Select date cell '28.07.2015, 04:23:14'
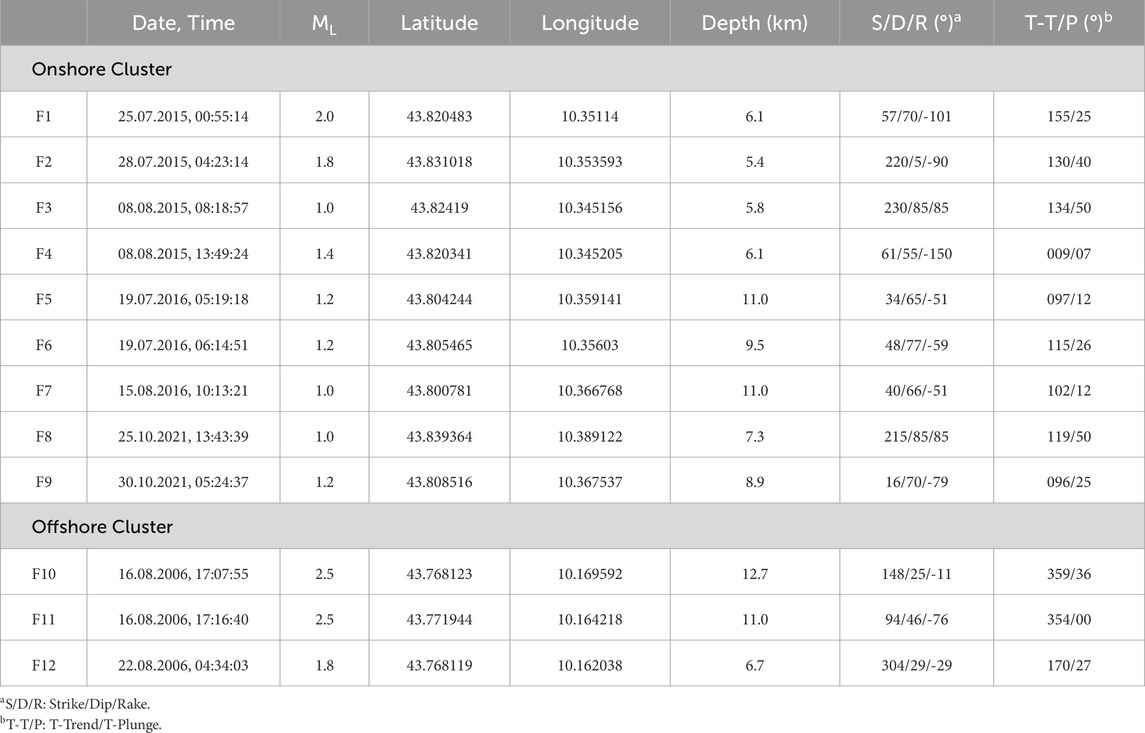This screenshot has height=733, width=1145. tap(183, 162)
